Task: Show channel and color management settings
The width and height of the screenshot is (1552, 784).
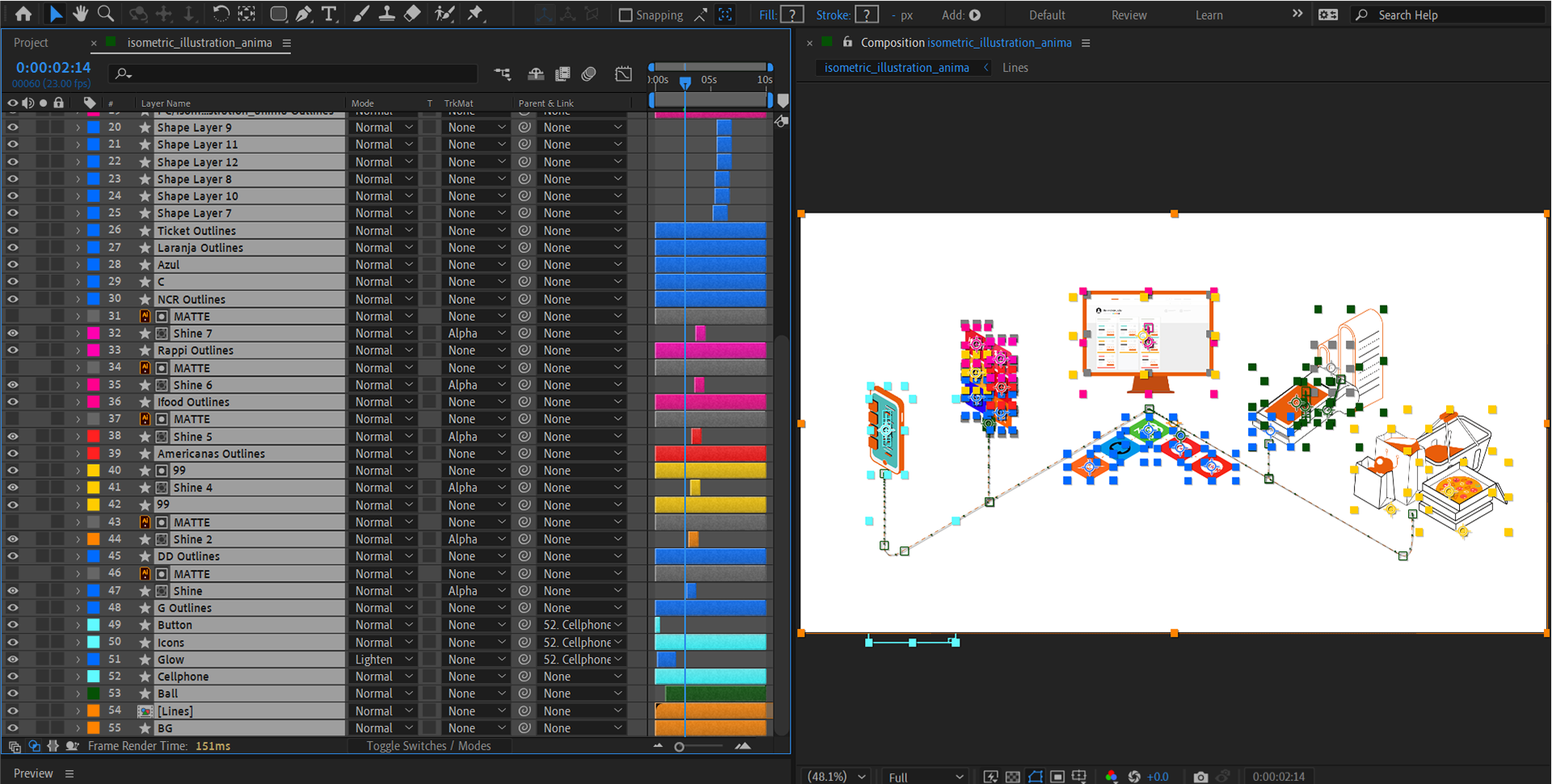Action: click(1111, 777)
